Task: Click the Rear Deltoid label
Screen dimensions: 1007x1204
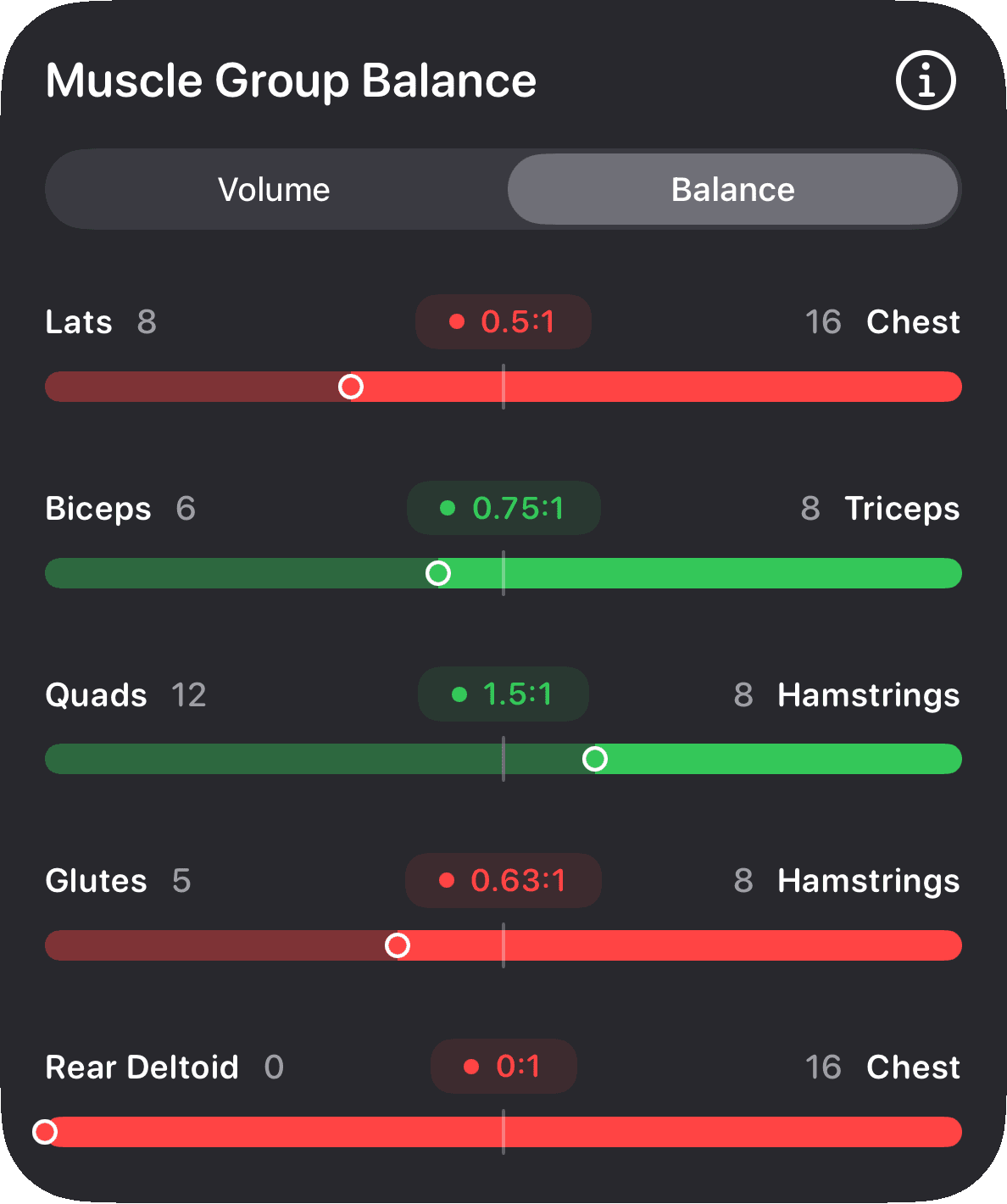Action: [142, 1067]
